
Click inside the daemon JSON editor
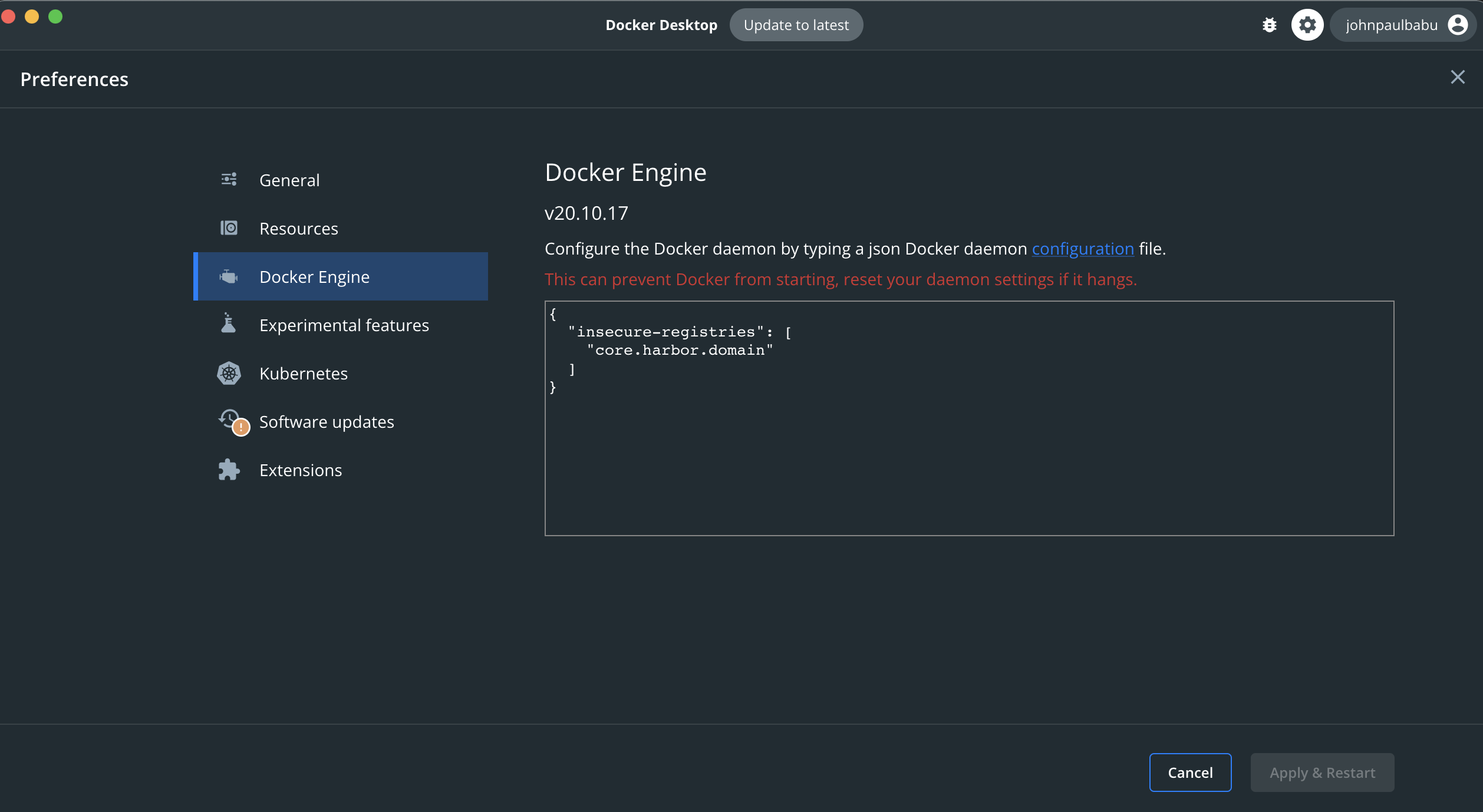click(x=968, y=448)
